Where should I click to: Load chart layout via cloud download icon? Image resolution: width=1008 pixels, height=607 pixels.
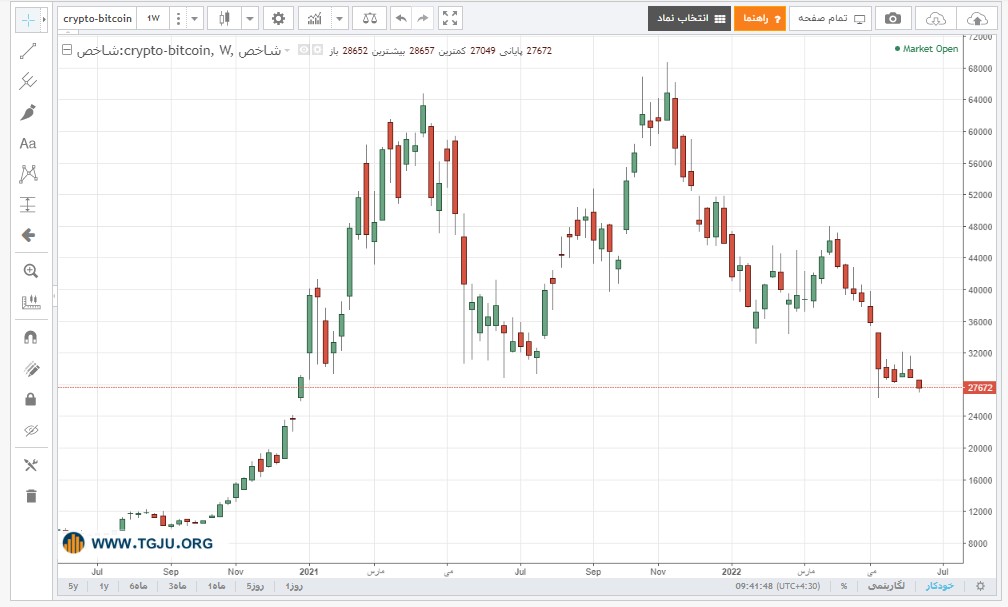coord(935,19)
